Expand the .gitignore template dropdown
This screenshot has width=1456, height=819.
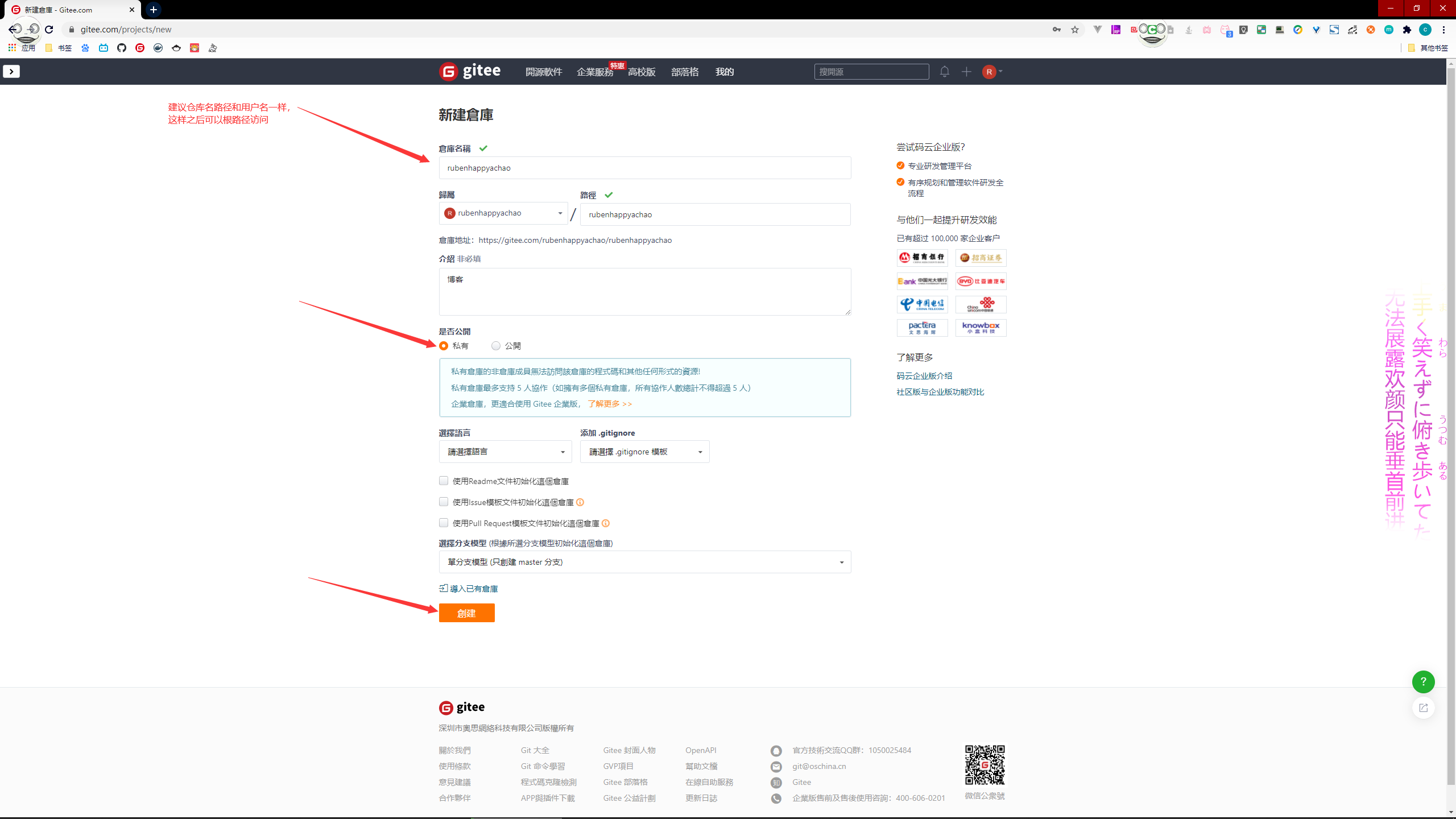pos(644,452)
